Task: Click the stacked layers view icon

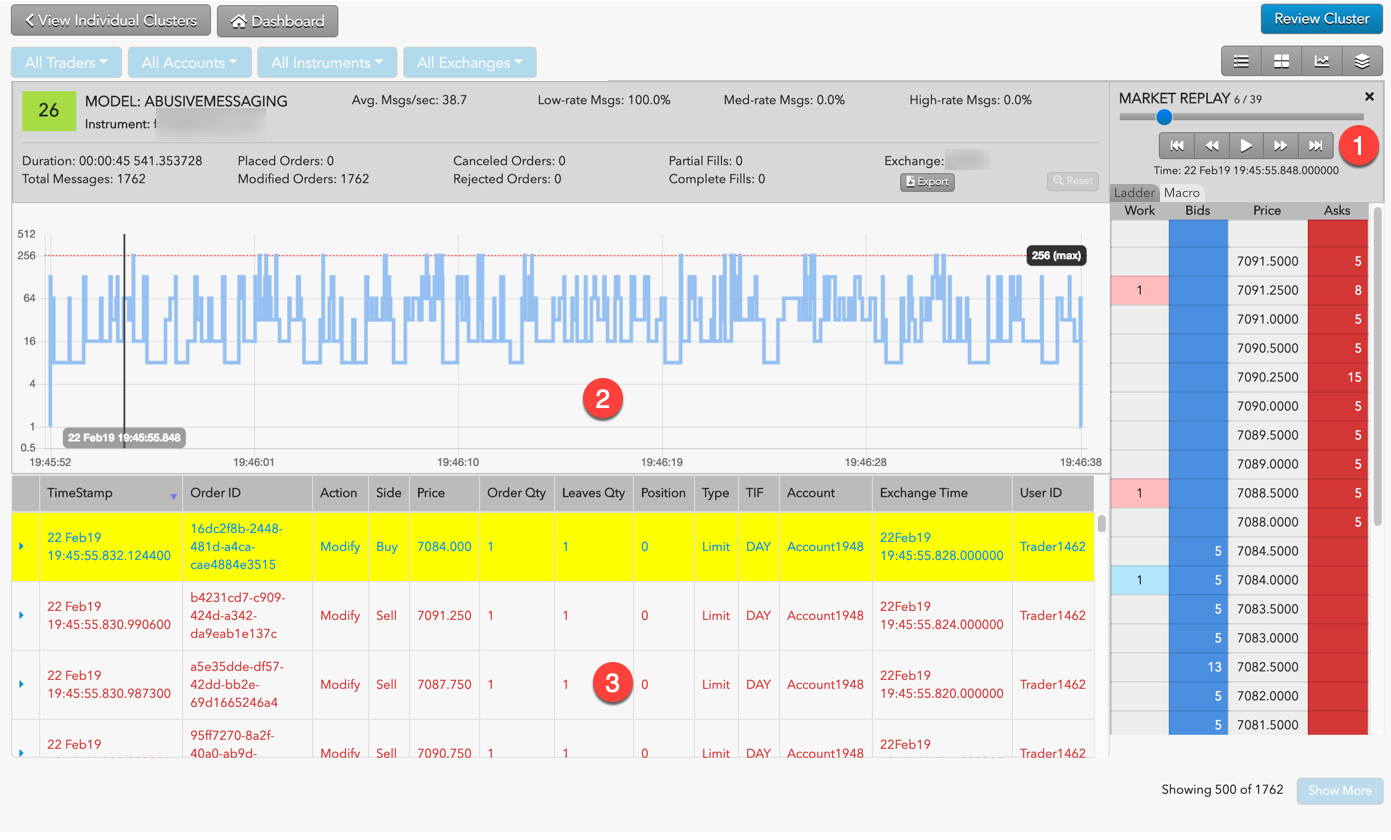Action: (x=1362, y=61)
